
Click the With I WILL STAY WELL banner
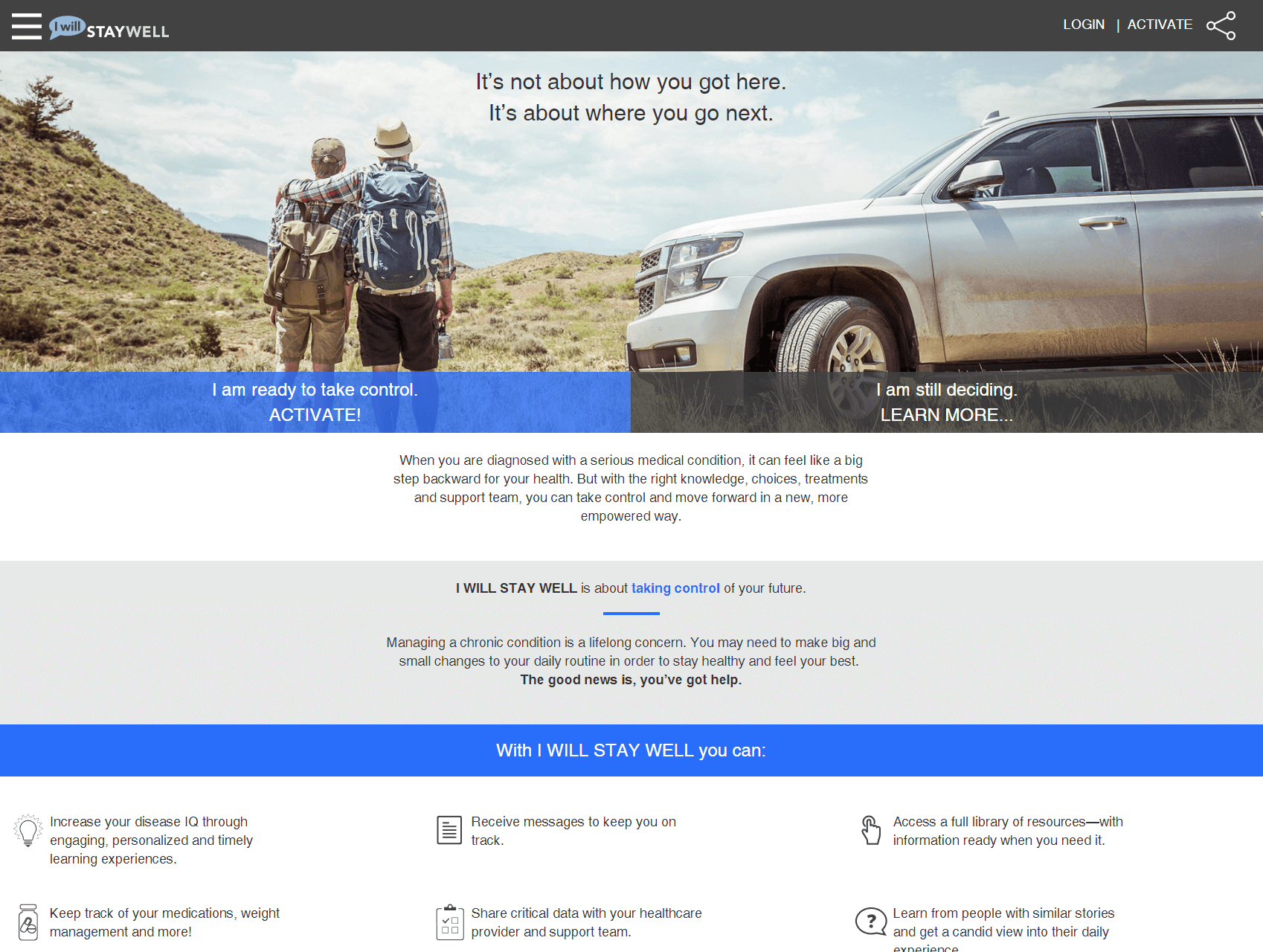[631, 750]
